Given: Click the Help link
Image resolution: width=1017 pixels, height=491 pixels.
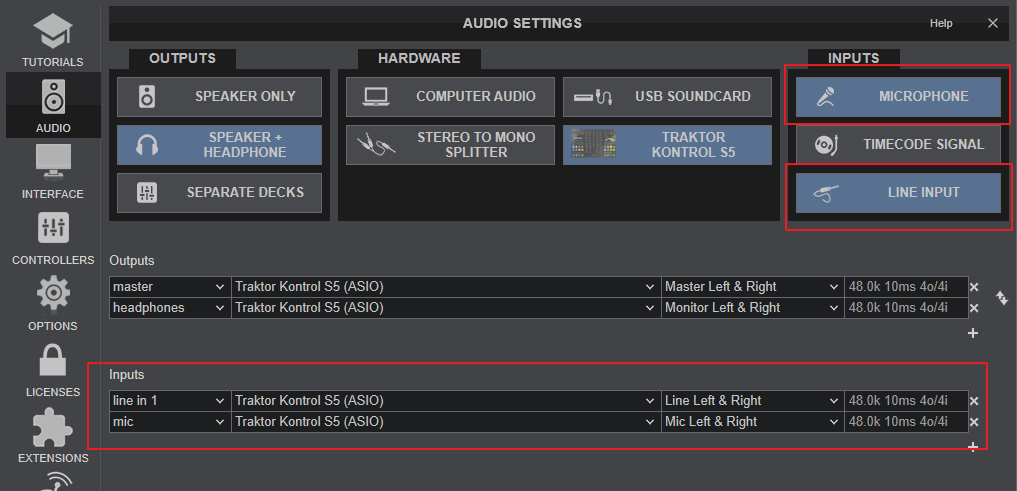Looking at the screenshot, I should (x=941, y=23).
